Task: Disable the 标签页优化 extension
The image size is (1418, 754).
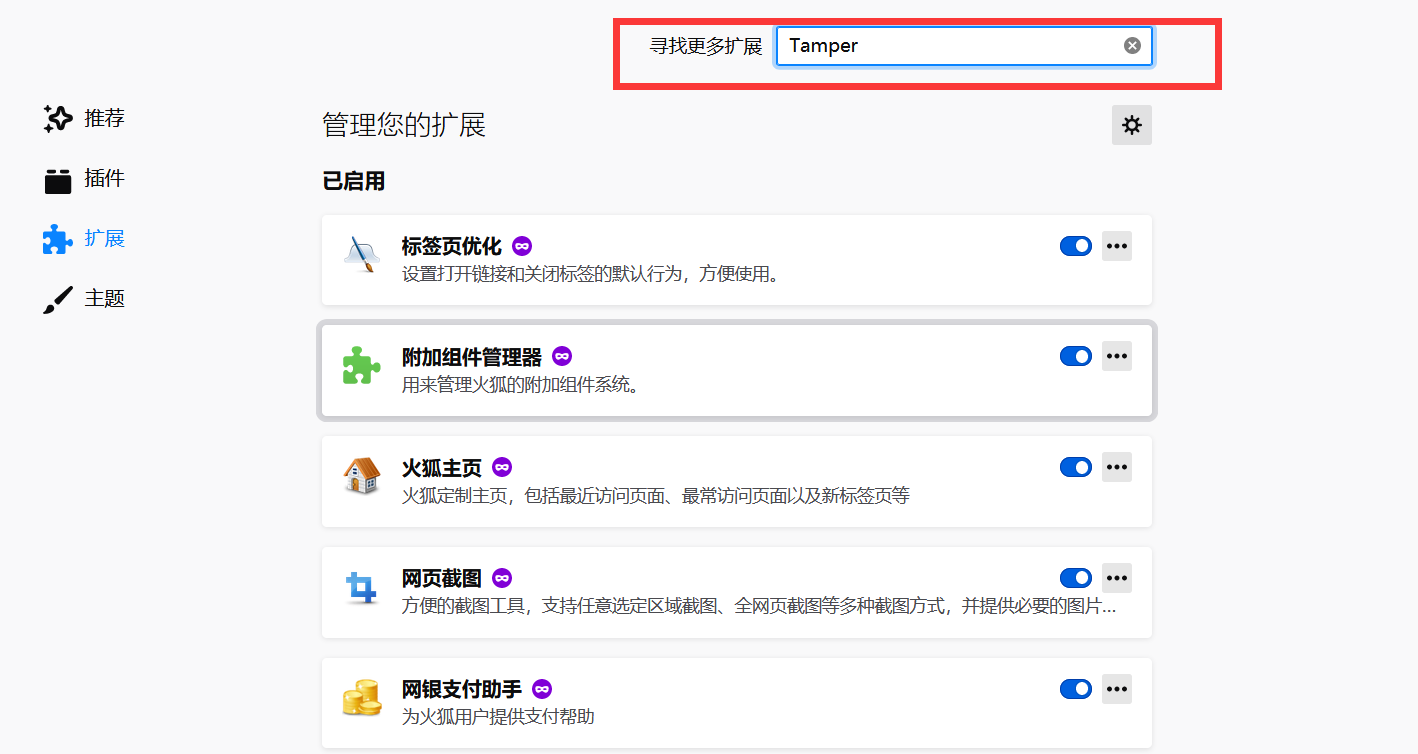Action: coord(1075,245)
